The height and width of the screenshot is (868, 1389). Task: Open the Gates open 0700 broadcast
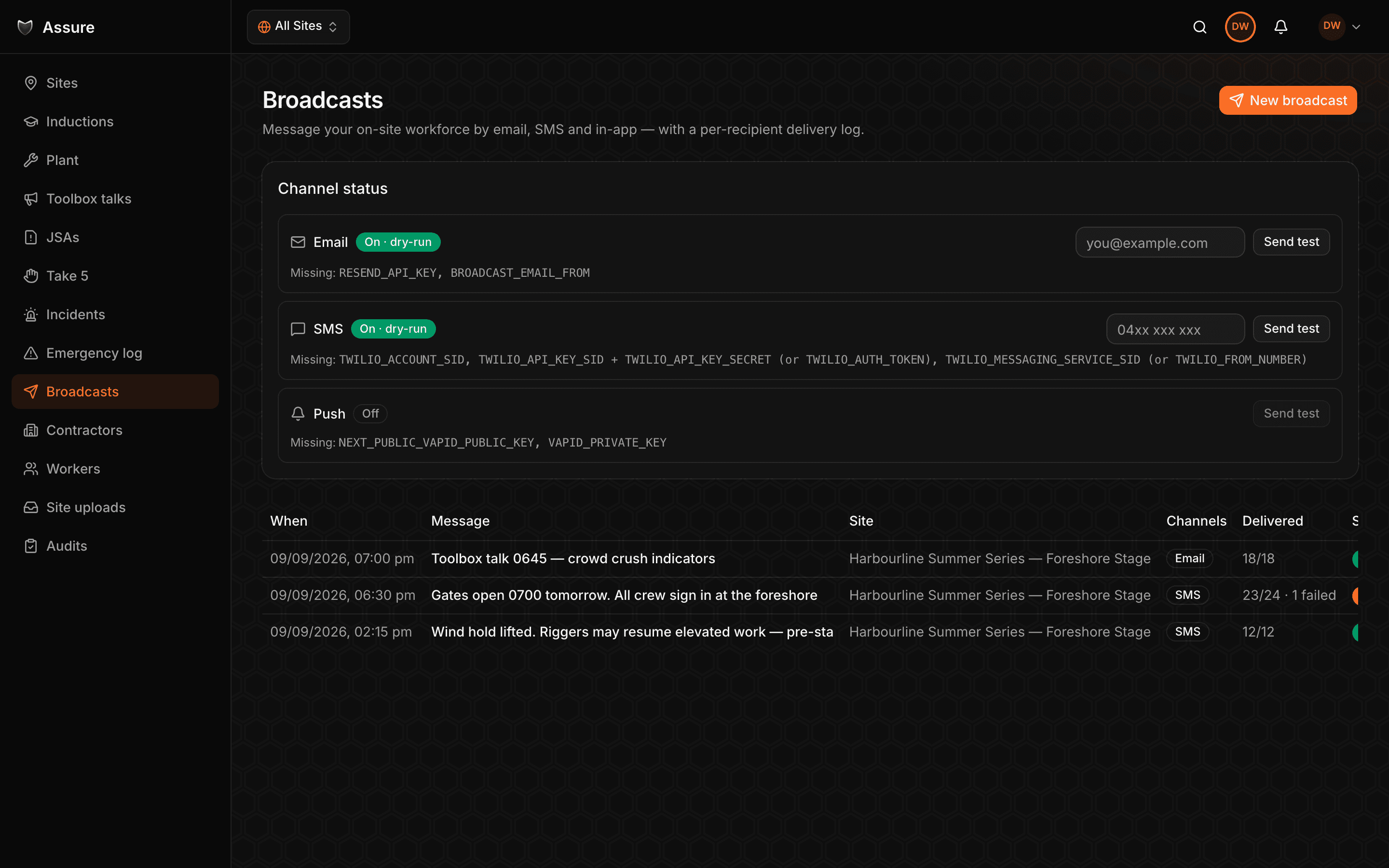[x=810, y=596]
